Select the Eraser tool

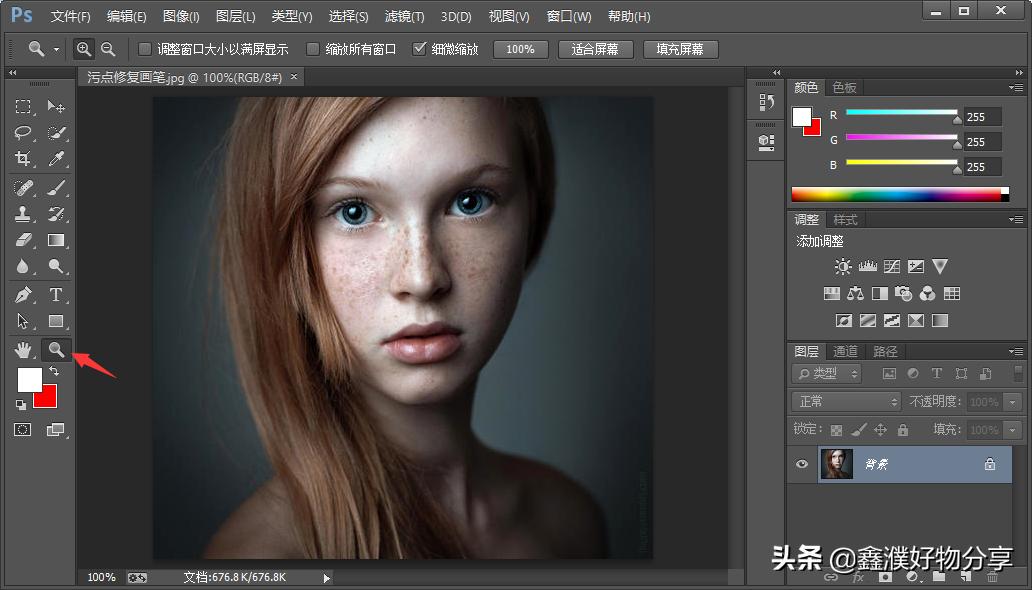click(x=23, y=240)
